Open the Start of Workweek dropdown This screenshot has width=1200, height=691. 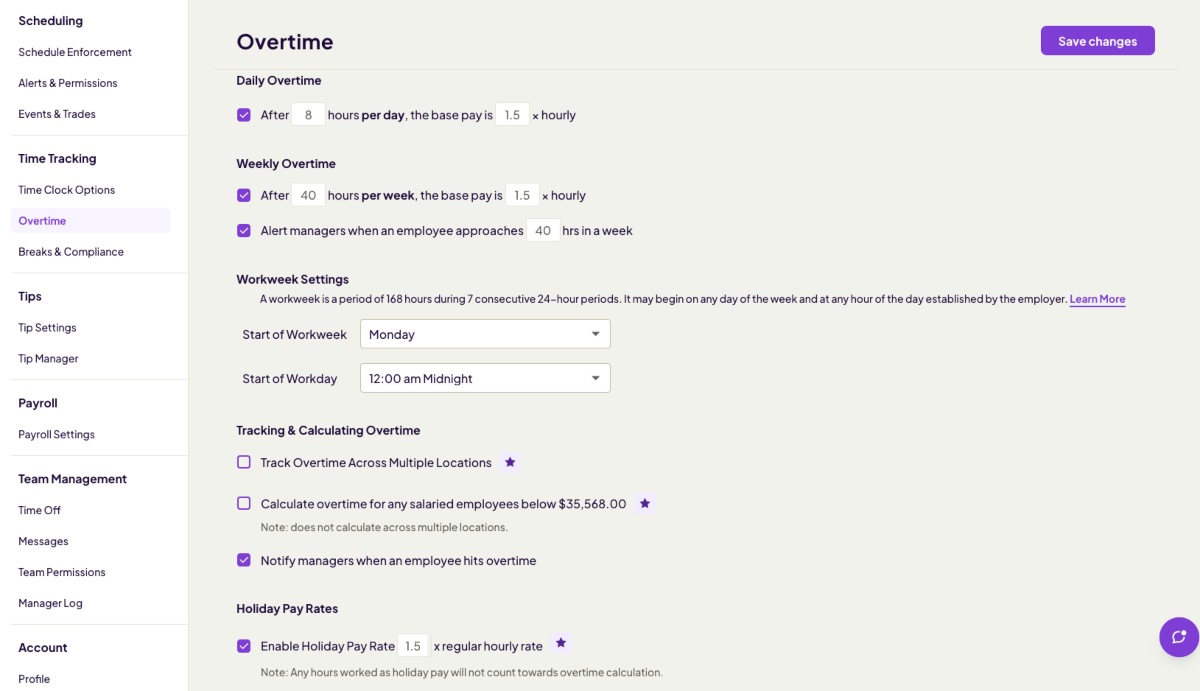tap(485, 334)
